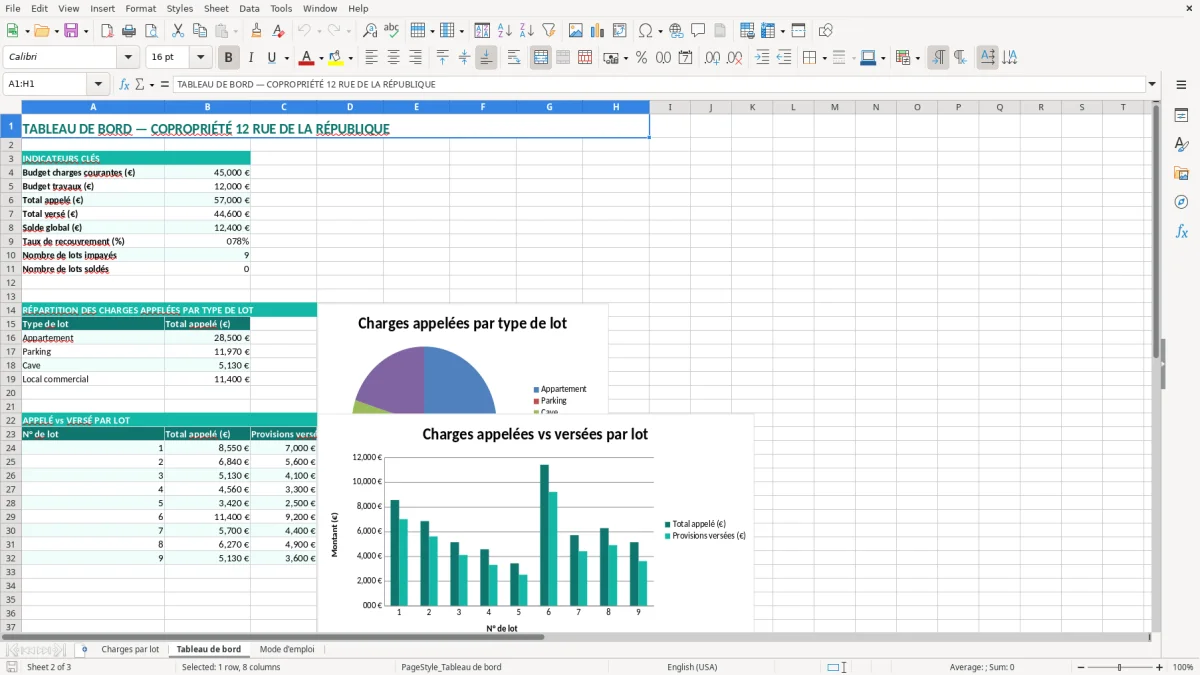This screenshot has height=675, width=1200.
Task: Toggle Merge and Center Cells
Action: click(541, 58)
